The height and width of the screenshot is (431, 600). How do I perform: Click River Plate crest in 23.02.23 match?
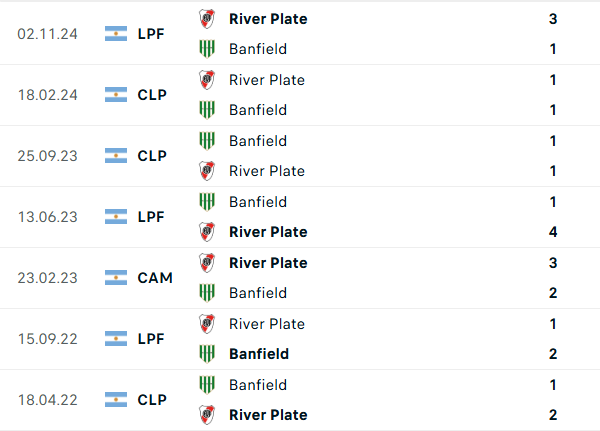pyautogui.click(x=207, y=262)
